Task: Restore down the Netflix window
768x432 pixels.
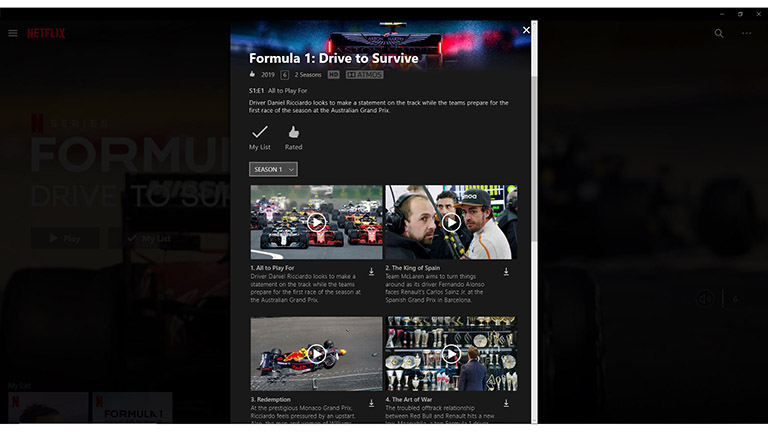Action: click(x=740, y=14)
